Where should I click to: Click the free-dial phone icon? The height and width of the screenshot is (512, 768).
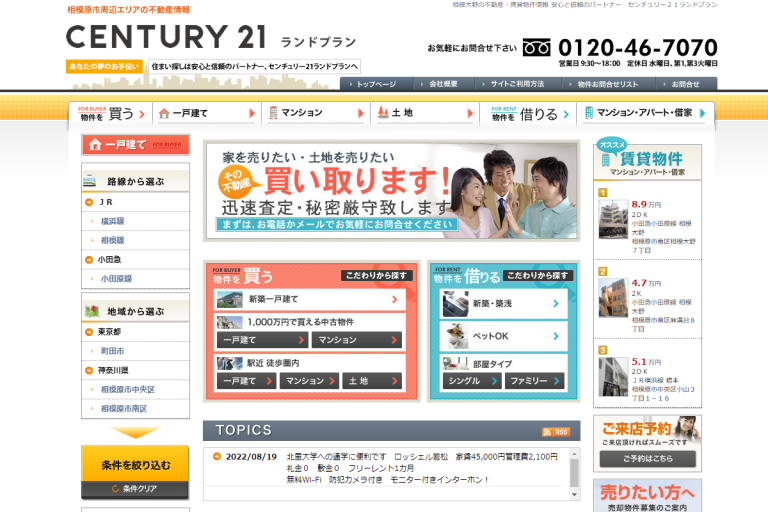(x=536, y=48)
